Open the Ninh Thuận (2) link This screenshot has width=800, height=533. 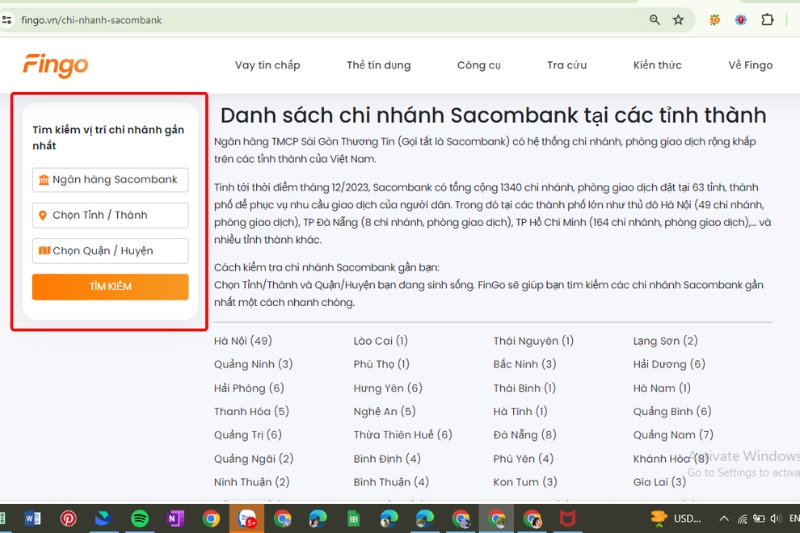coord(252,481)
